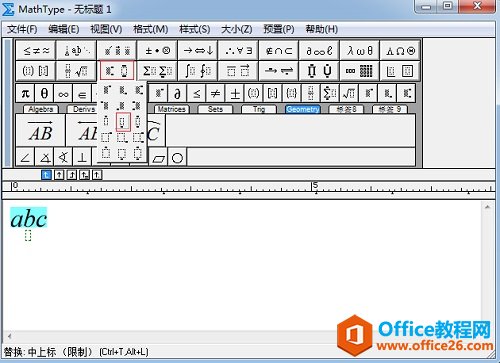Image resolution: width=500 pixels, height=363 pixels.
Task: Open the 视图(V) menu
Action: coord(106,29)
